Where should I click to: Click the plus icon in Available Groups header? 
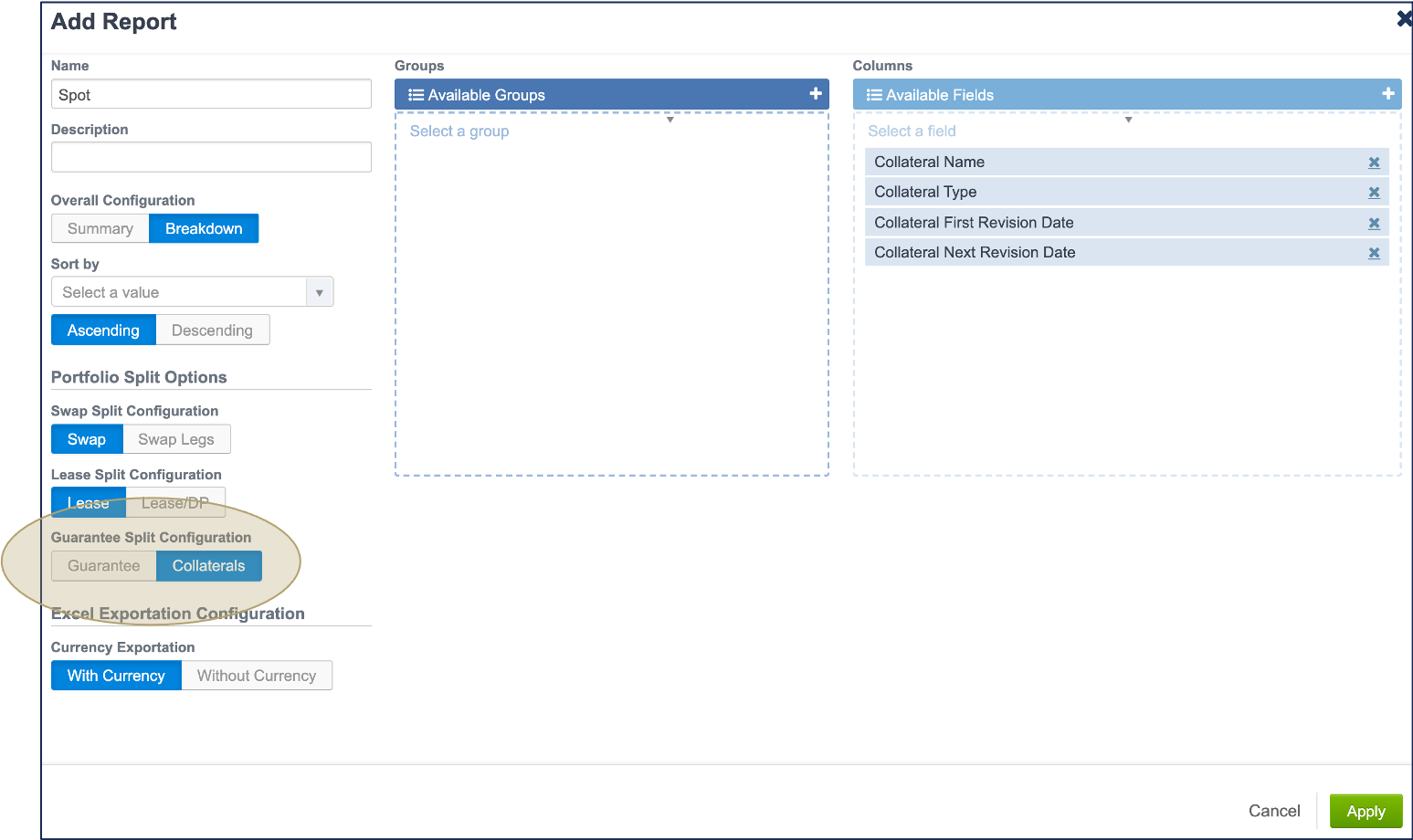[816, 94]
